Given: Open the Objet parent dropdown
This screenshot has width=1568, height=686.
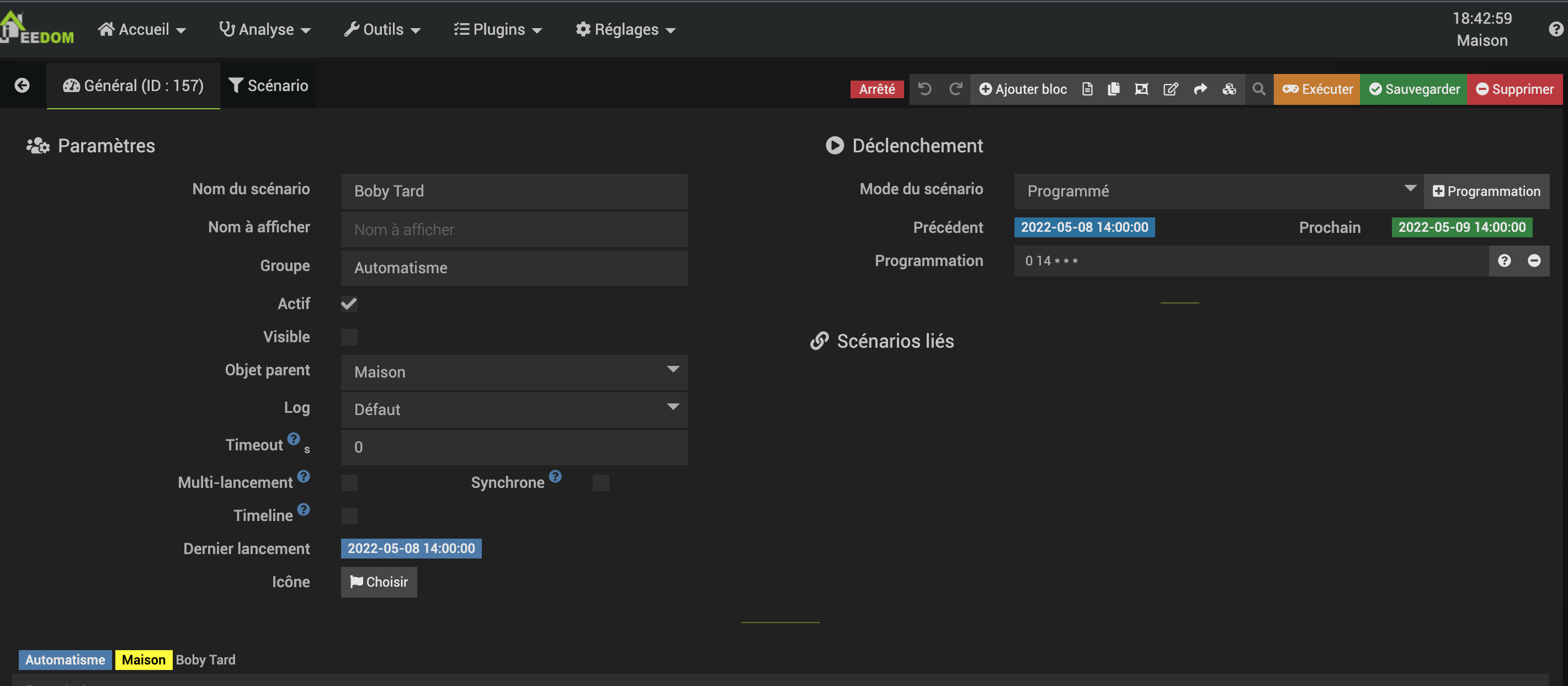Looking at the screenshot, I should (514, 372).
